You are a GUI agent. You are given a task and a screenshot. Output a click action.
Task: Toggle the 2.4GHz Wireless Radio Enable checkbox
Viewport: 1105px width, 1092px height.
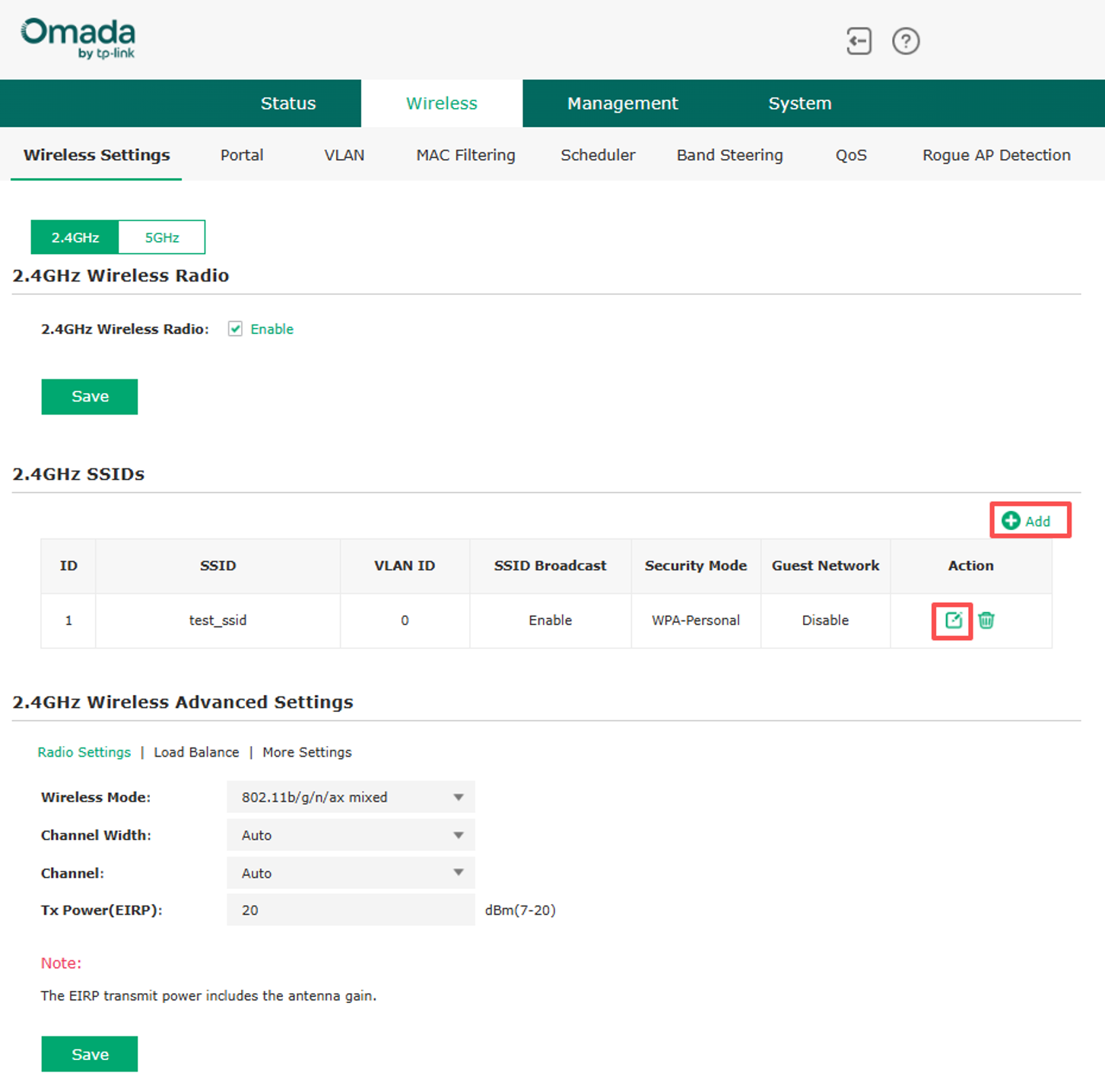click(235, 329)
